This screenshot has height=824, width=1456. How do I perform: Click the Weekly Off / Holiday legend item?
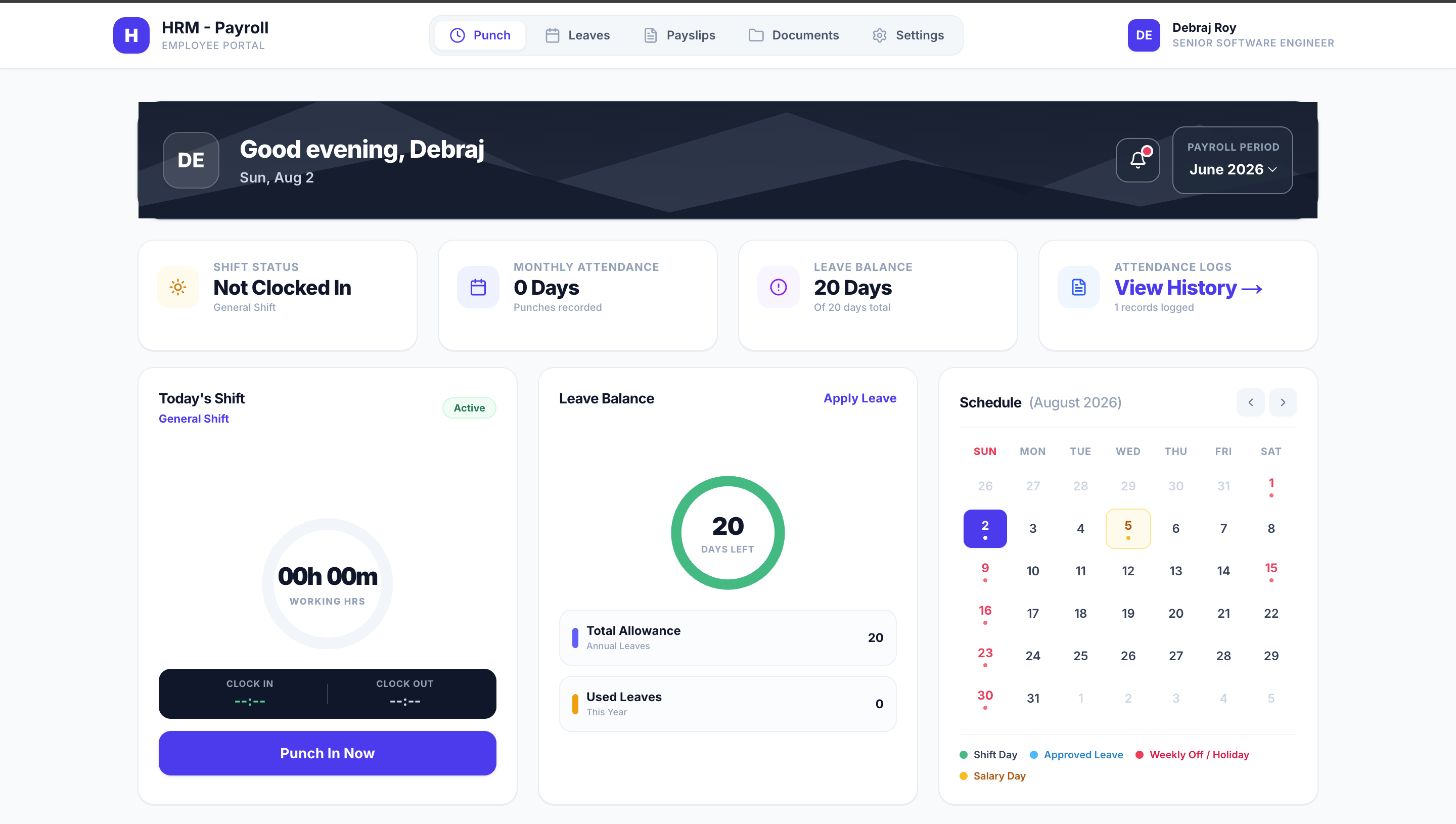click(x=1192, y=754)
